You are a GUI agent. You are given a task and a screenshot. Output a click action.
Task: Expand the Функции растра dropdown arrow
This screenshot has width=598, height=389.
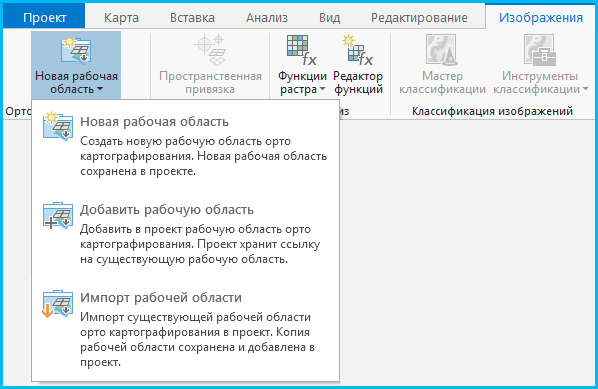pos(322,89)
